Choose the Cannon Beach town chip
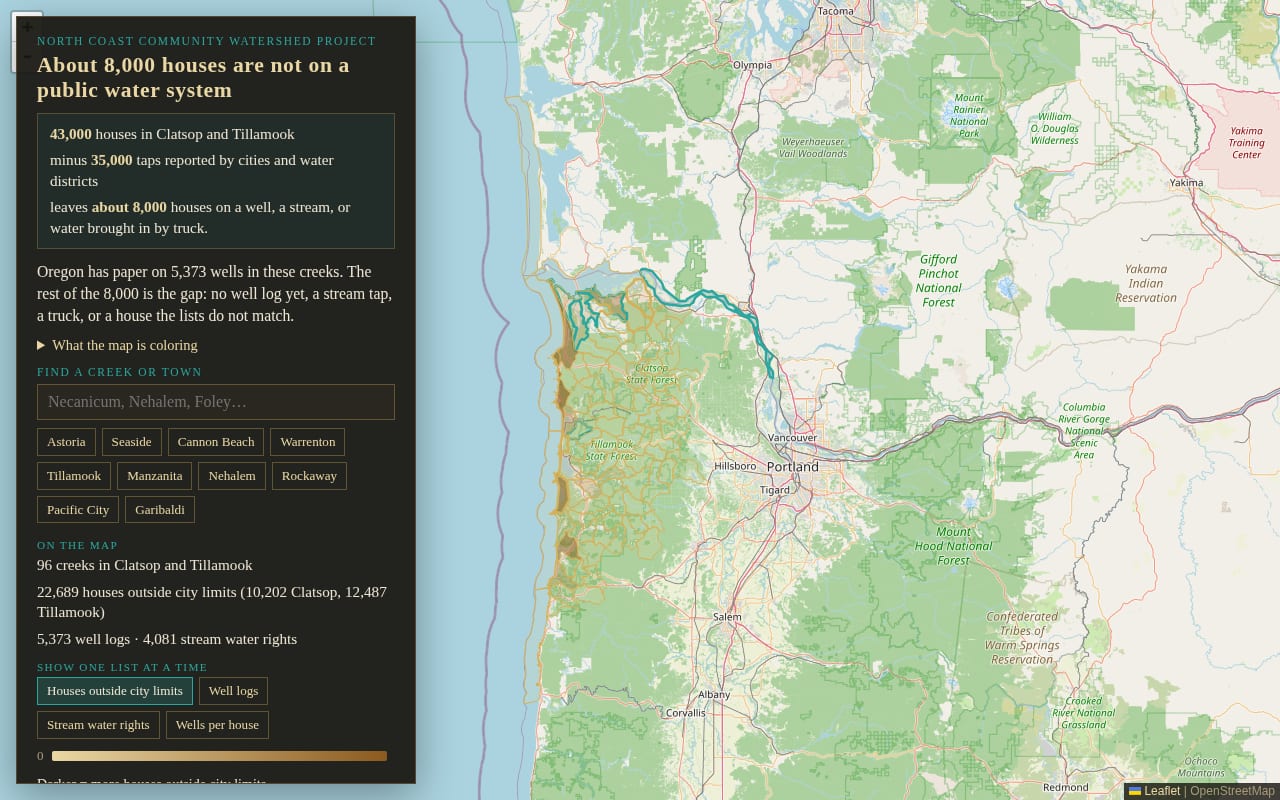This screenshot has height=800, width=1280. click(216, 442)
